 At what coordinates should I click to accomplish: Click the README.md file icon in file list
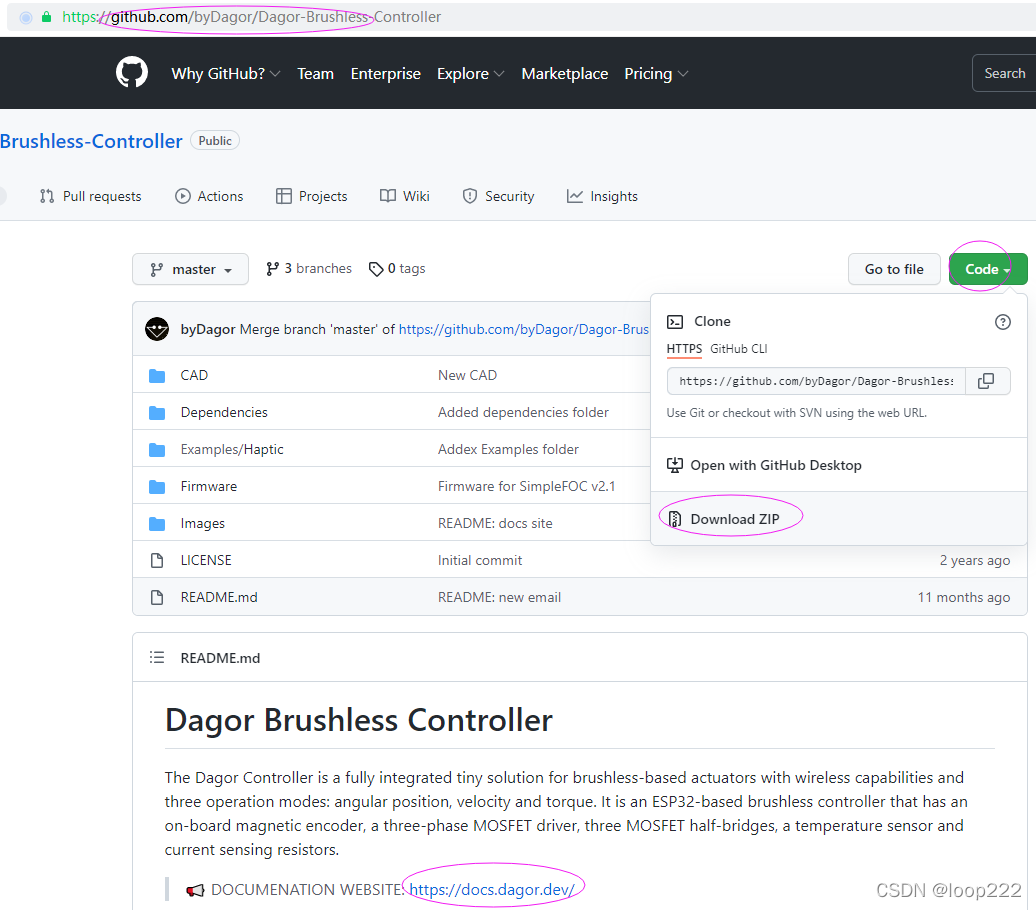click(157, 597)
